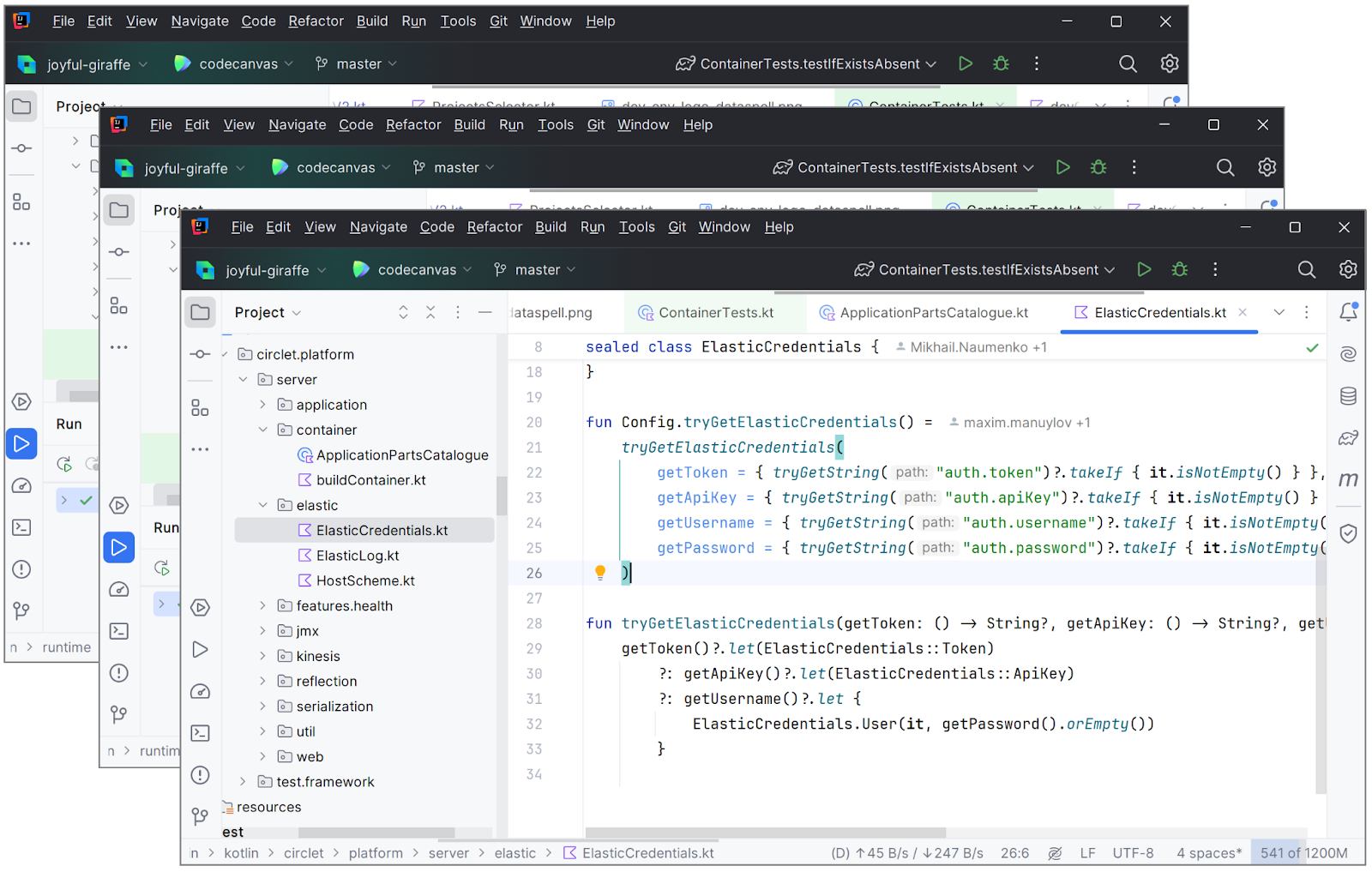Expand all items in Project panel
This screenshot has height=872, width=1372.
pyautogui.click(x=403, y=312)
